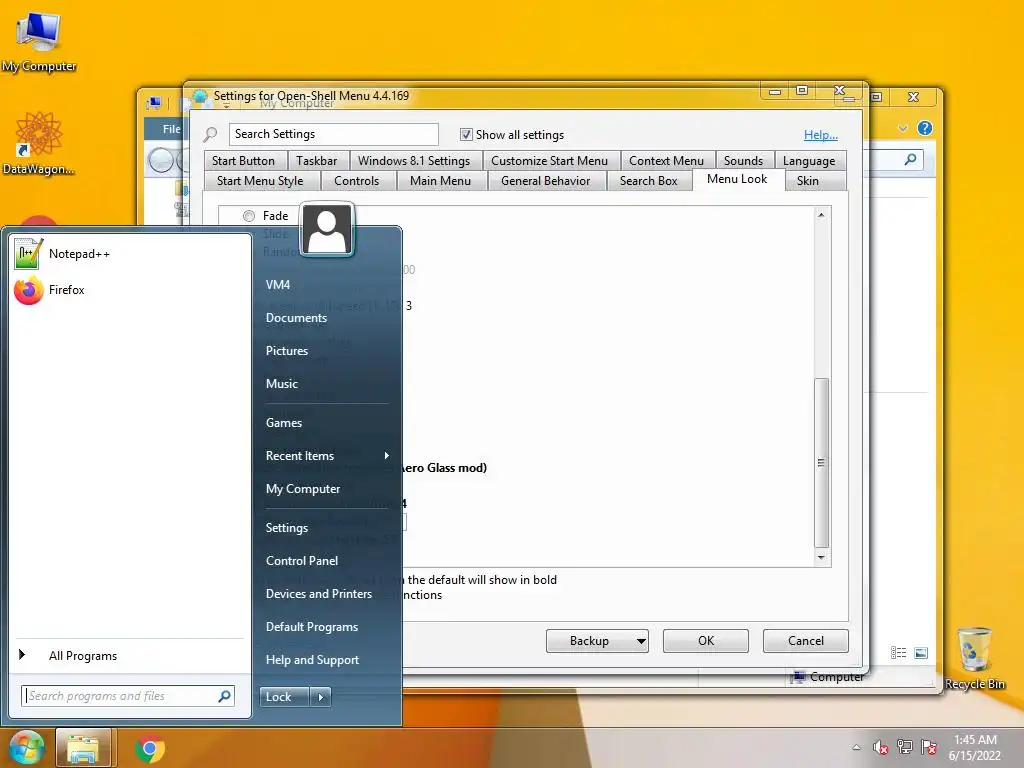Image resolution: width=1024 pixels, height=768 pixels.
Task: Click the settings list scrollbar thumb
Action: point(822,462)
